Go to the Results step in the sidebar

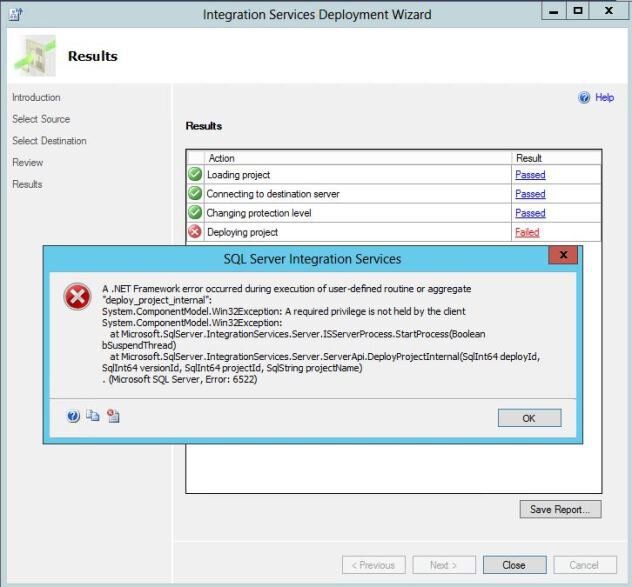coord(27,184)
